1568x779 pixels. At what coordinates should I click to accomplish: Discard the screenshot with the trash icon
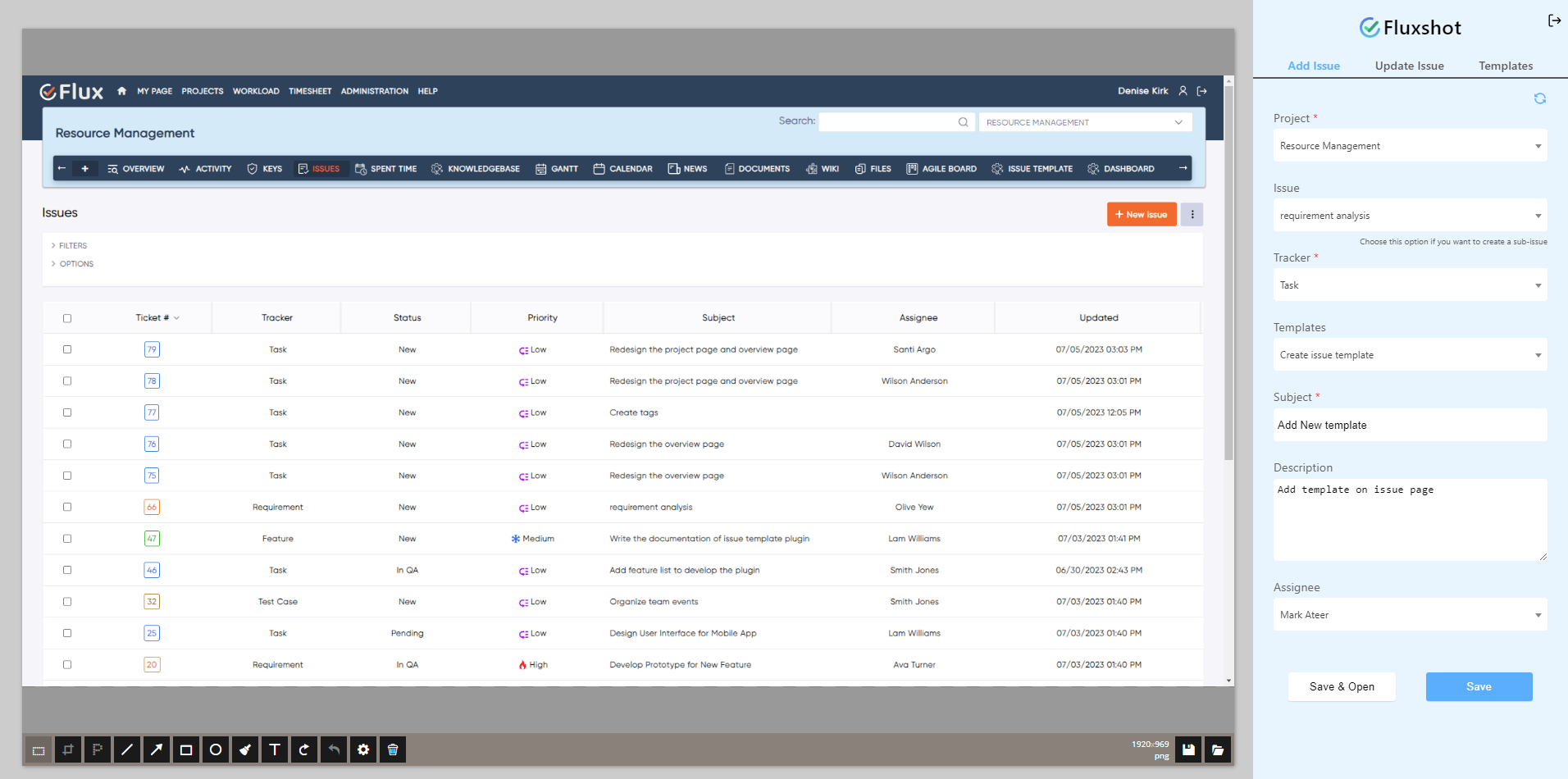[393, 749]
